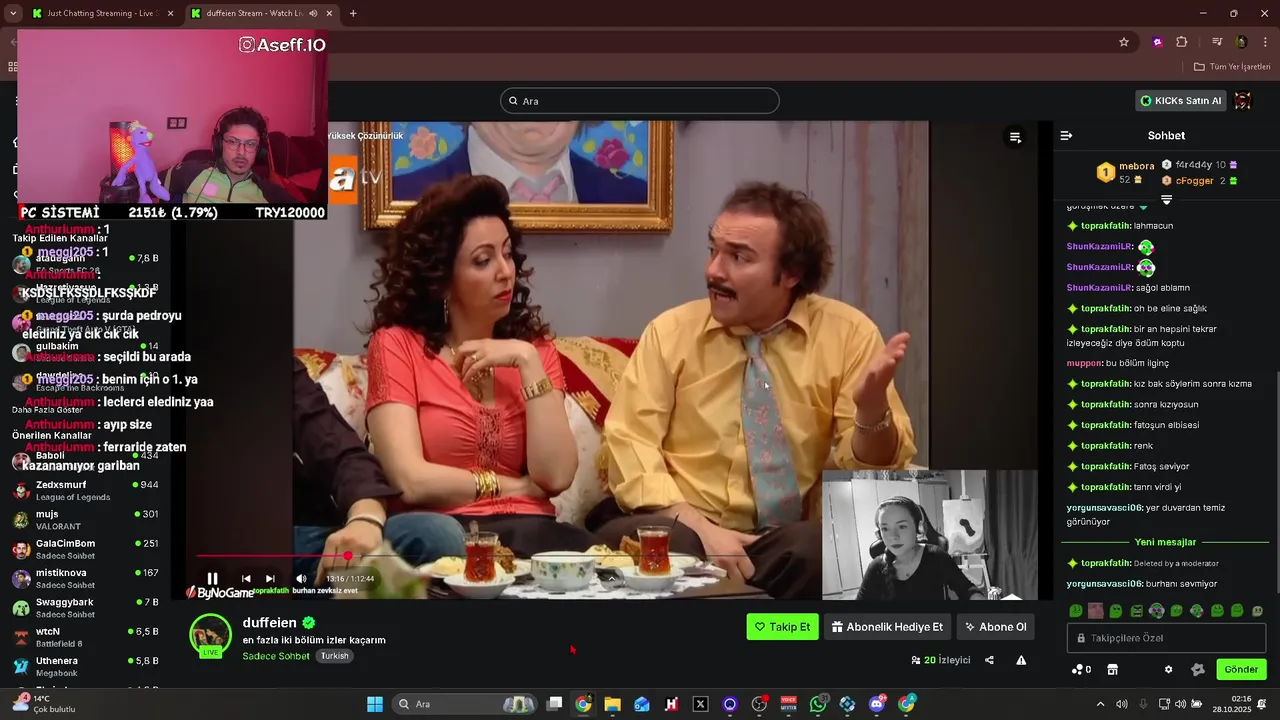Screen dimensions: 1280x720
Task: Open toprakfatih's lahmacun chat message username
Action: [x=1105, y=226]
